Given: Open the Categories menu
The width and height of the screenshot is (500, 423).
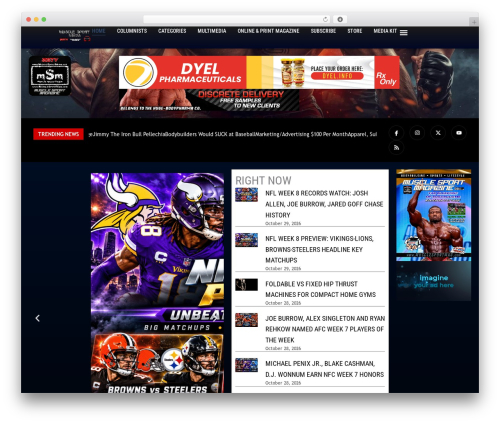Looking at the screenshot, I should coord(172,31).
